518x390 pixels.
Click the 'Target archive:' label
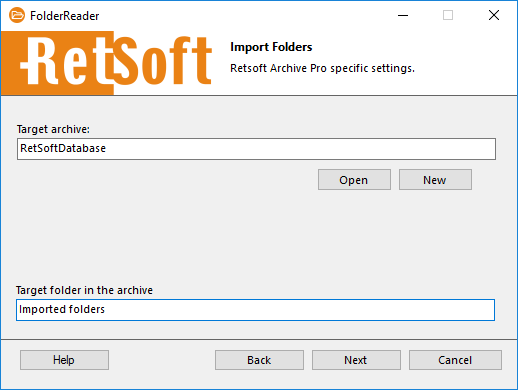pos(53,129)
